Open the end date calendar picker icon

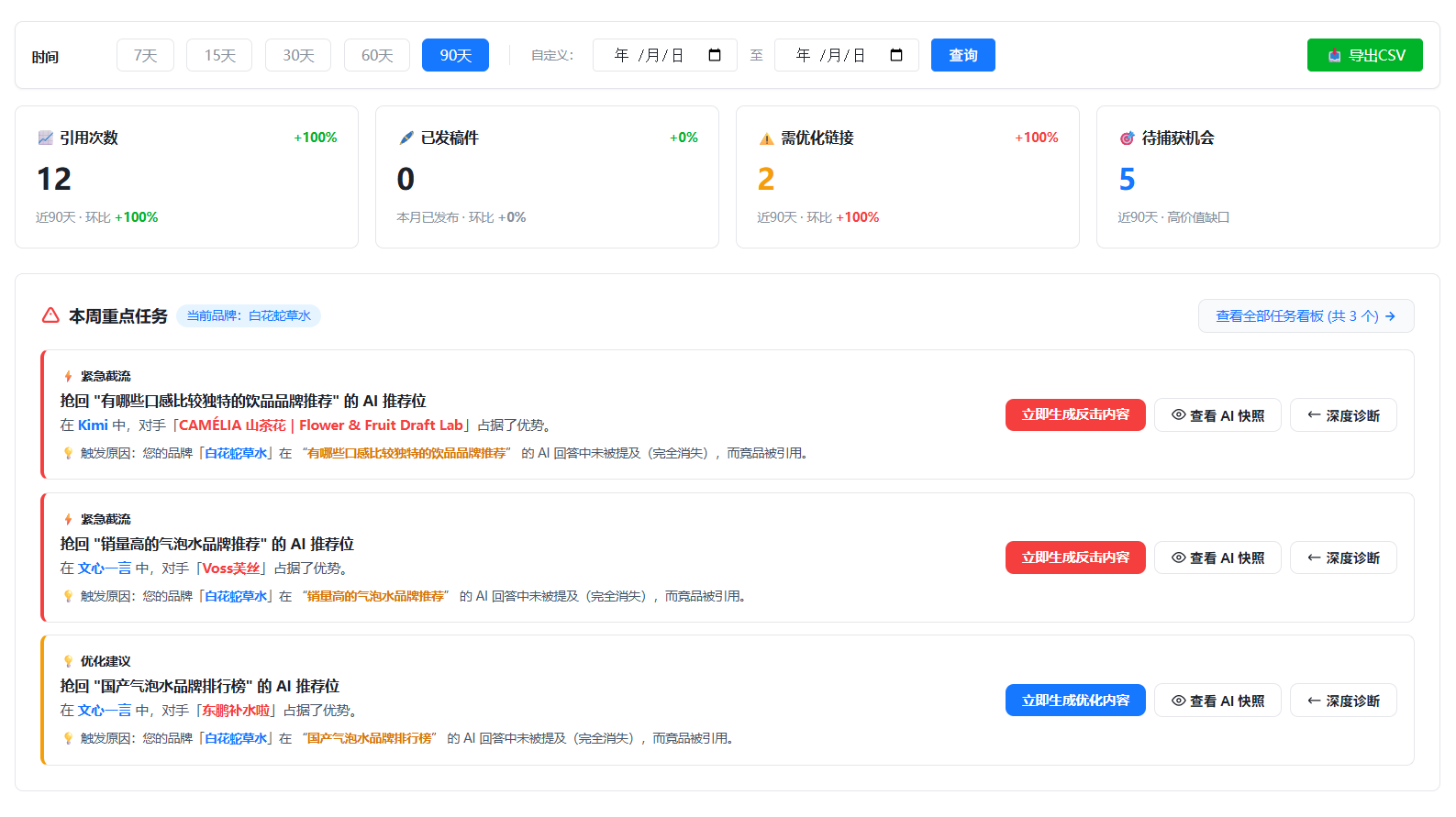[896, 55]
